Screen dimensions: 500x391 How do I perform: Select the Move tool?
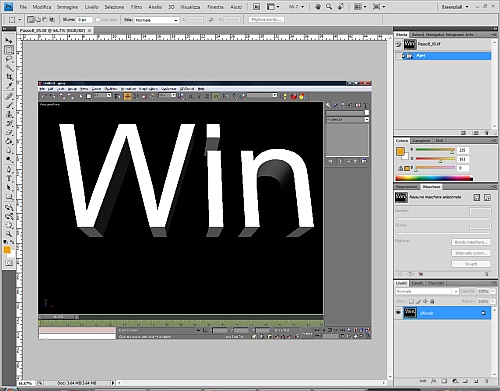pyautogui.click(x=9, y=41)
